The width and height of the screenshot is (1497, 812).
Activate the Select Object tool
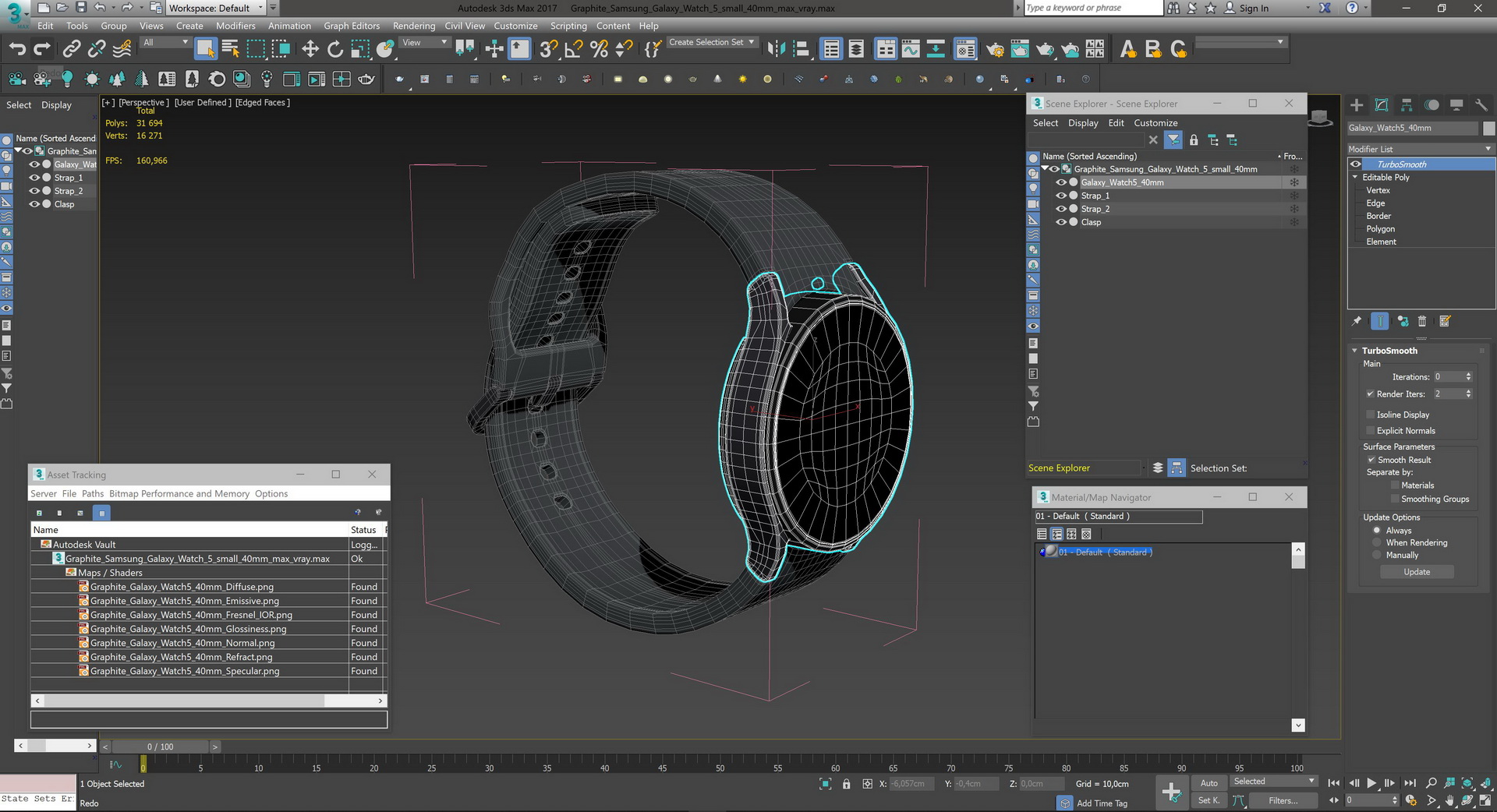[x=205, y=49]
